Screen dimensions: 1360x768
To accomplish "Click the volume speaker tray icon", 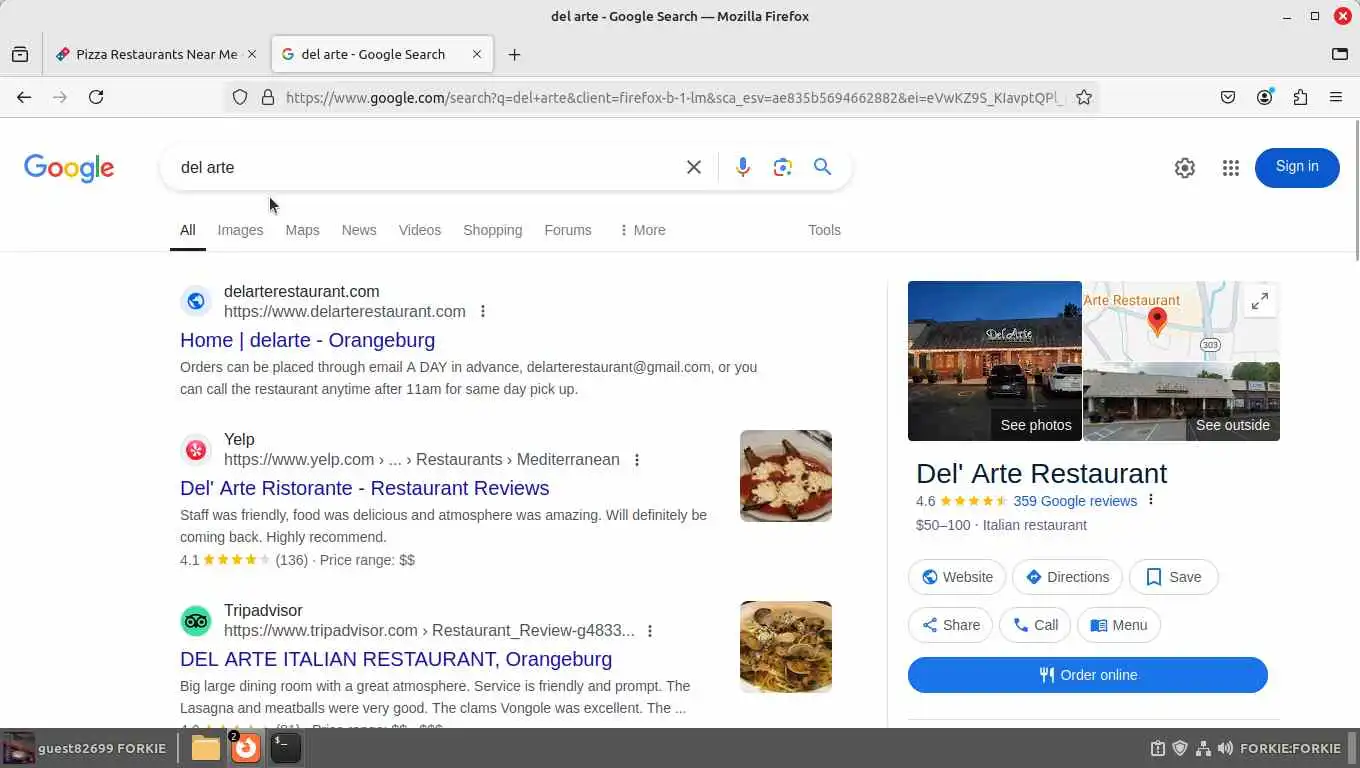I will [x=1225, y=748].
